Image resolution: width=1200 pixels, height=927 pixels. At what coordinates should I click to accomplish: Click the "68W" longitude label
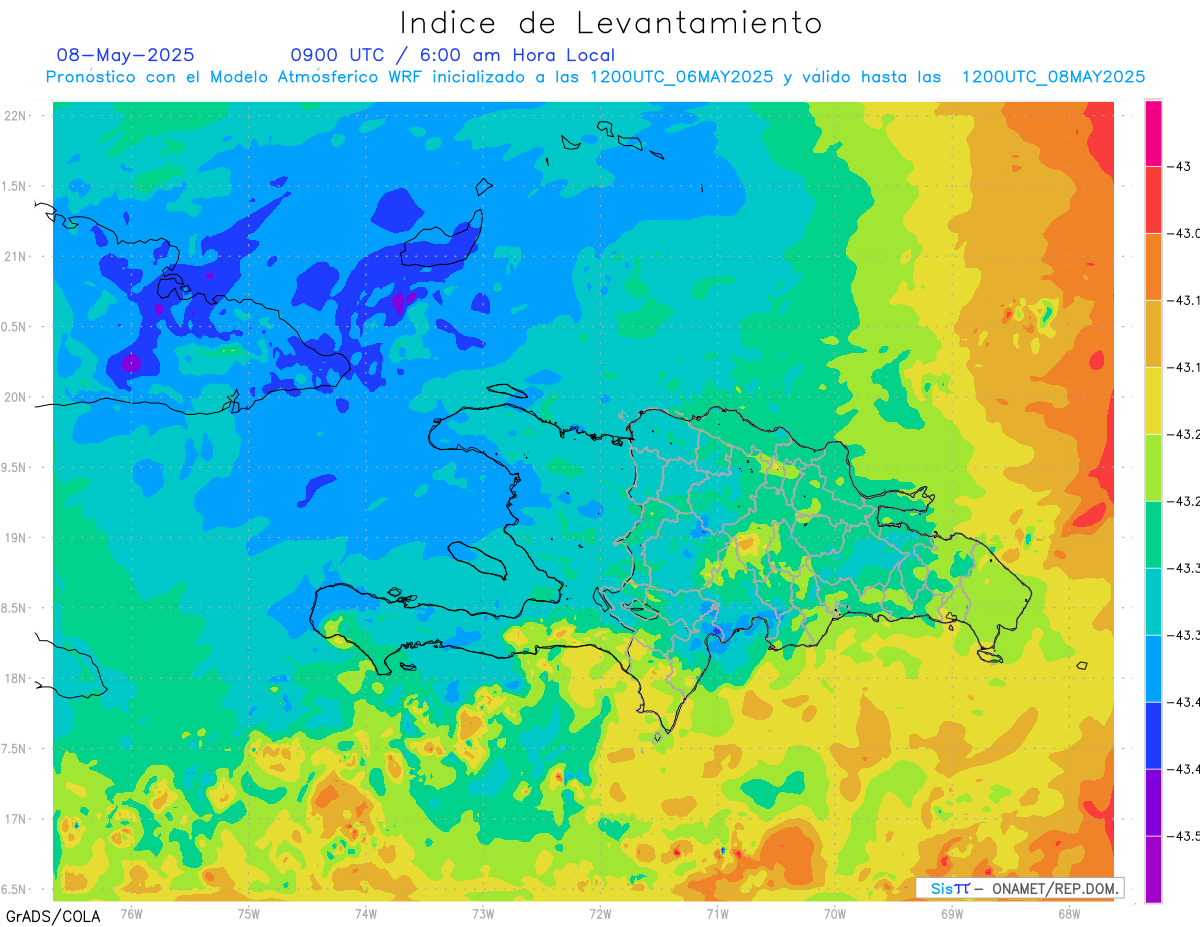click(x=1069, y=913)
